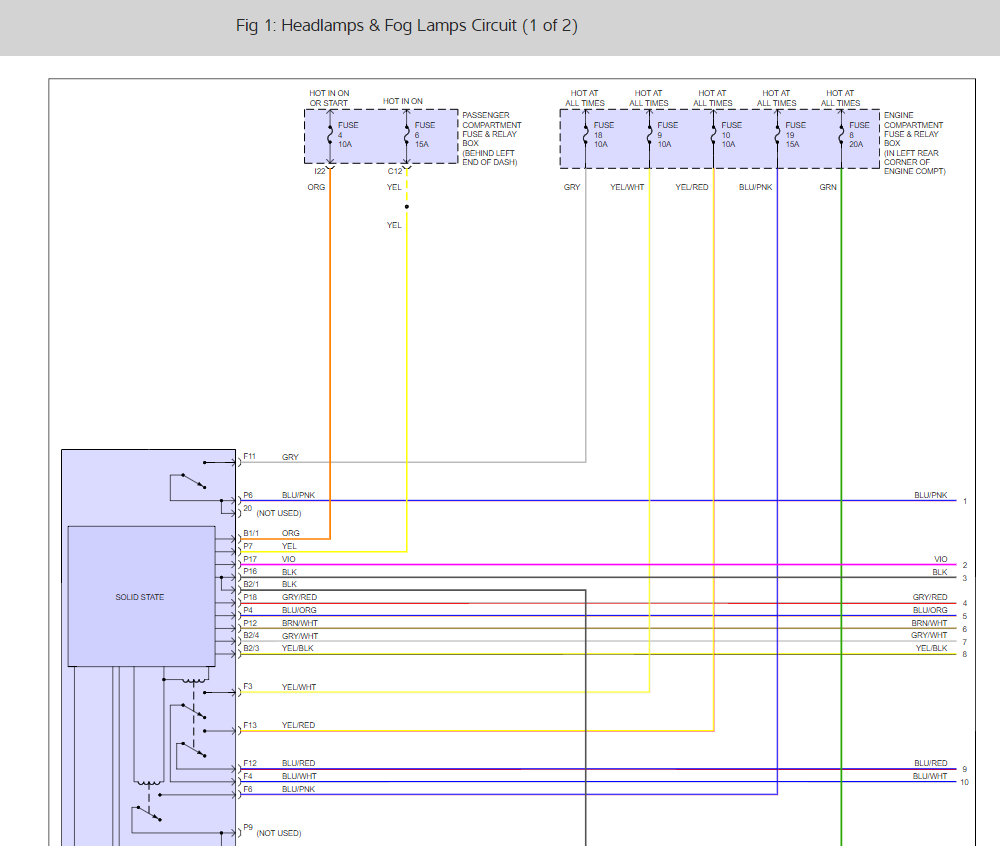Select the "FUSE 8 20A" label
Viewport: 1000px width, 852px height.
pyautogui.click(x=859, y=135)
